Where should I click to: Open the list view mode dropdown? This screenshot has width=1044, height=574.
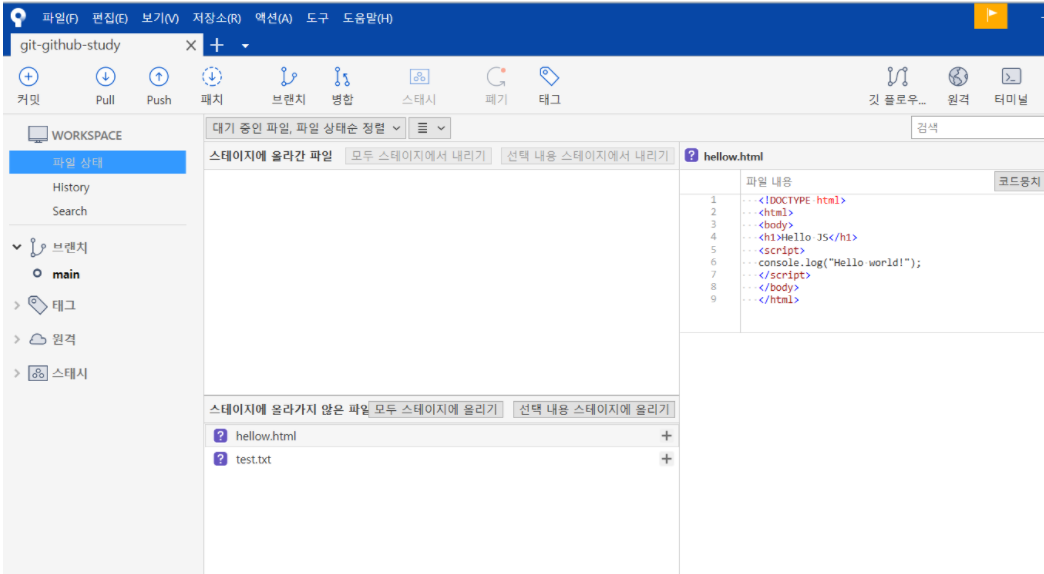[430, 128]
